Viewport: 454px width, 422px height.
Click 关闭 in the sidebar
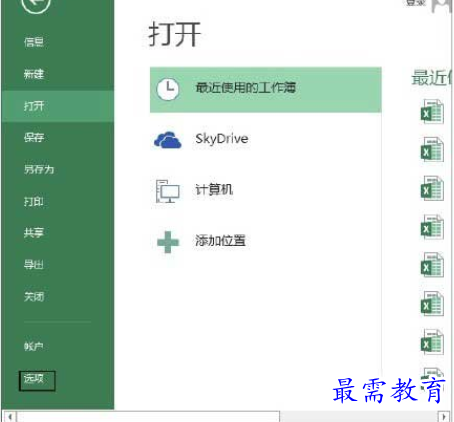coord(34,296)
